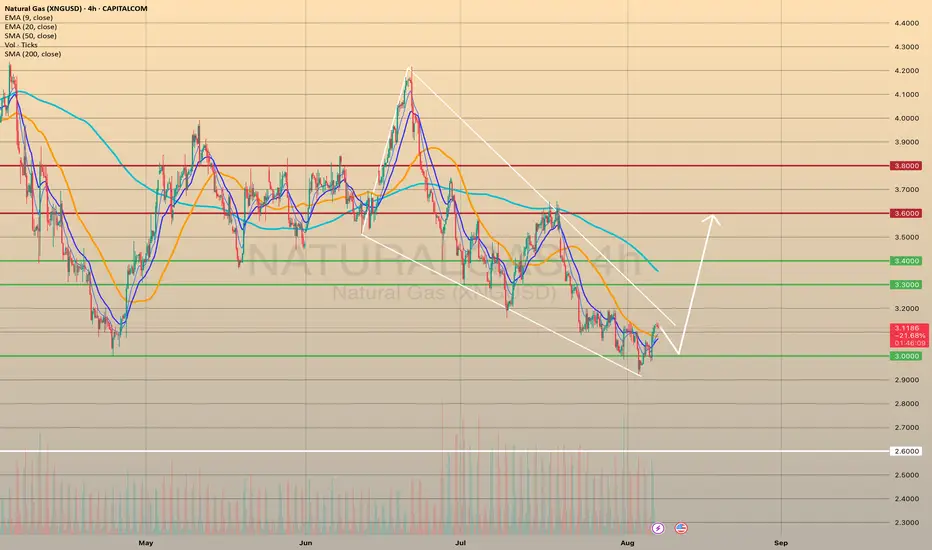Click the 4.2000 price axis value
Screen dimensions: 932x550
(x=906, y=71)
